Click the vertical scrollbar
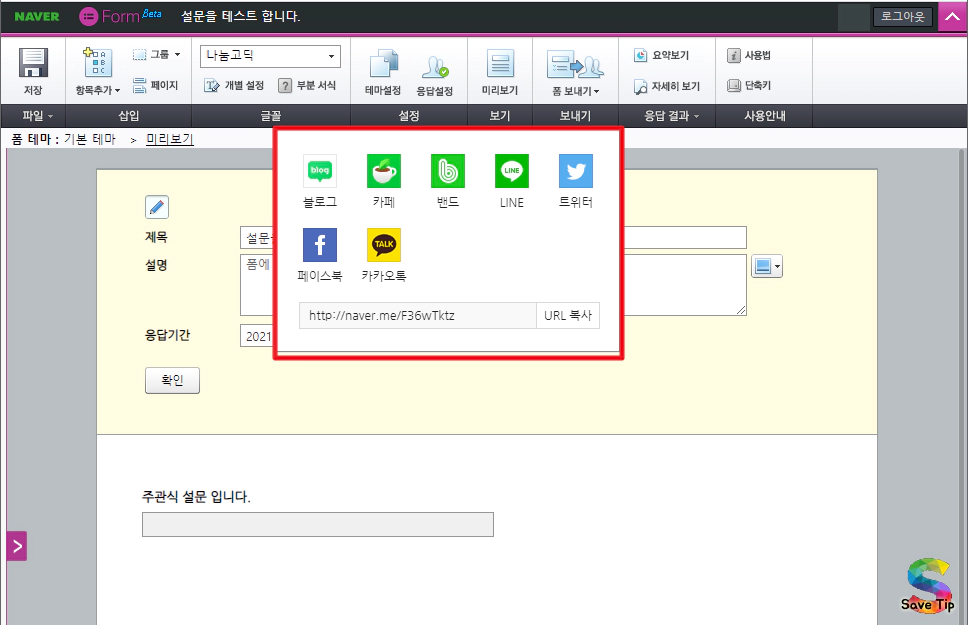The width and height of the screenshot is (968, 625). (x=963, y=386)
